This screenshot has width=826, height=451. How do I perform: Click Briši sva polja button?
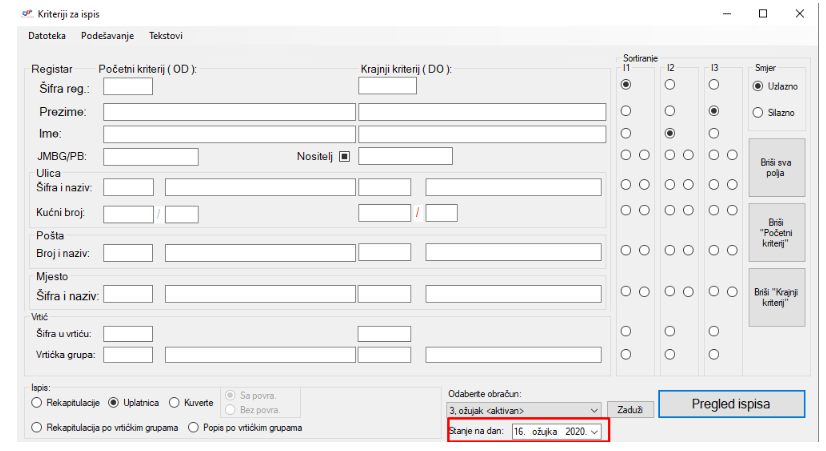click(776, 168)
